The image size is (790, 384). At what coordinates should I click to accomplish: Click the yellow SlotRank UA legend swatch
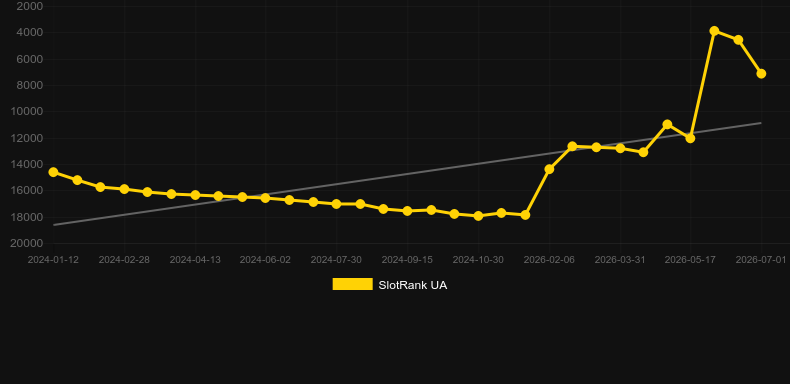click(x=353, y=284)
